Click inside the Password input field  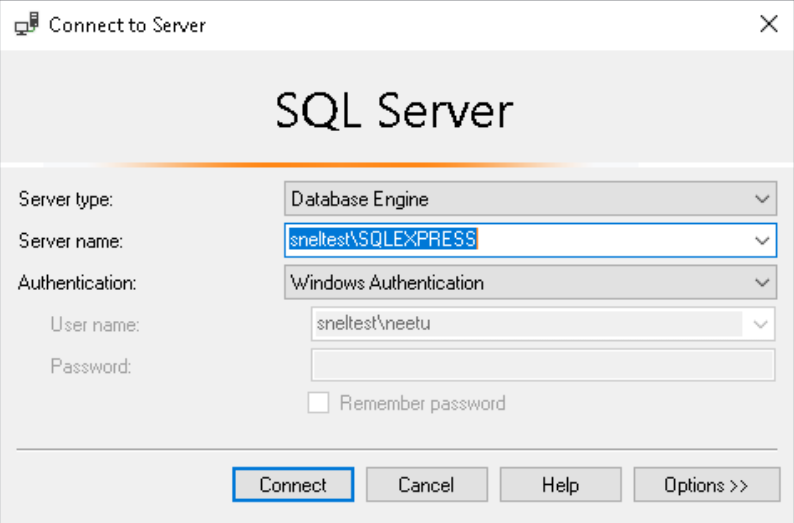(x=543, y=365)
